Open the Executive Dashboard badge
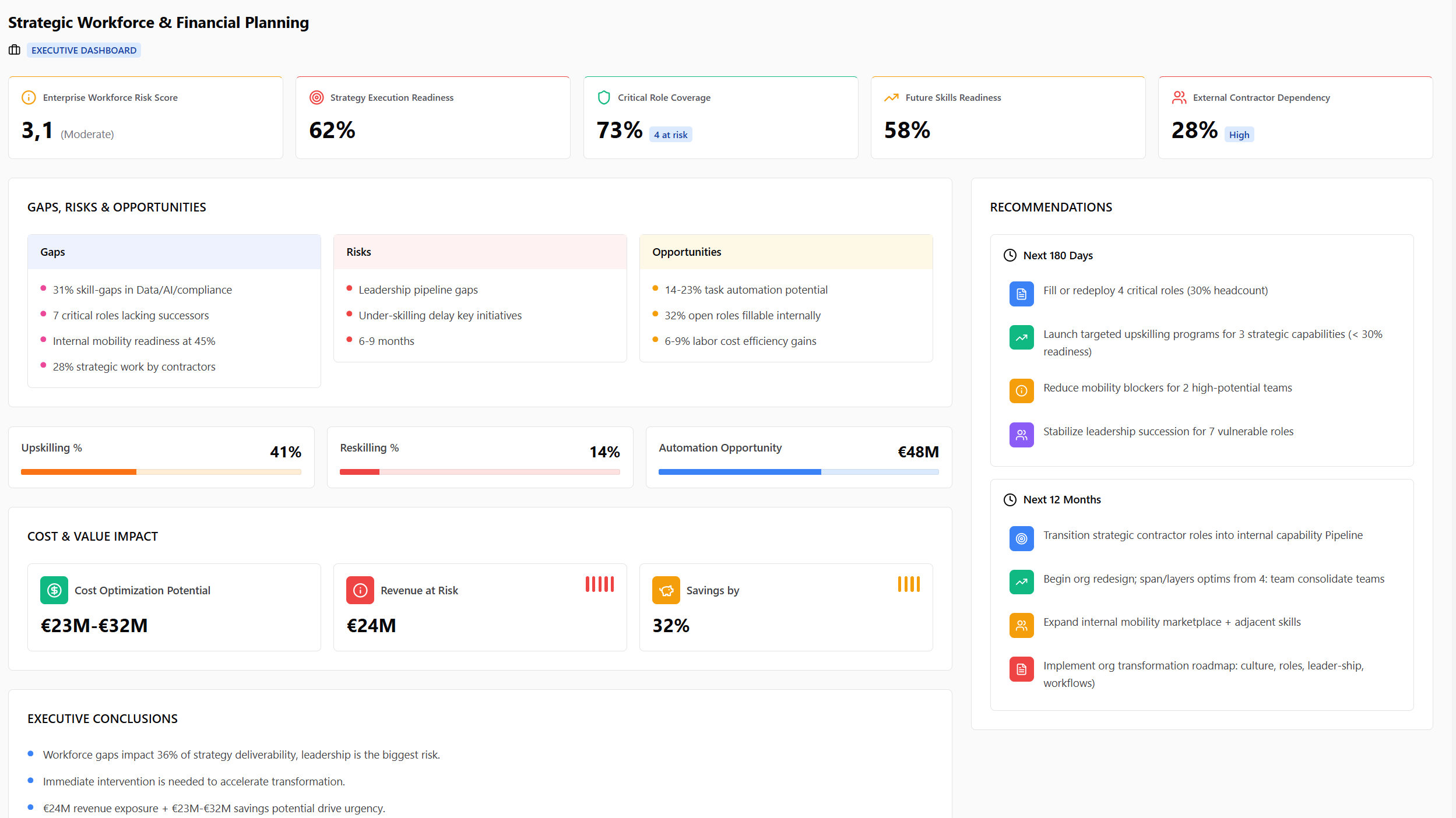 pos(83,50)
